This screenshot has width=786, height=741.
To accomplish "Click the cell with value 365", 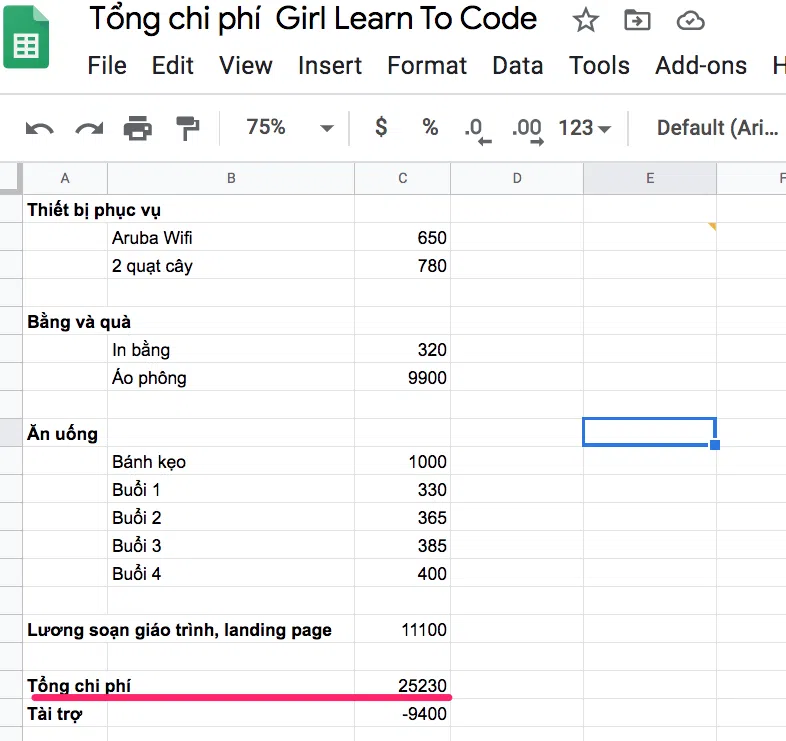I will 403,518.
